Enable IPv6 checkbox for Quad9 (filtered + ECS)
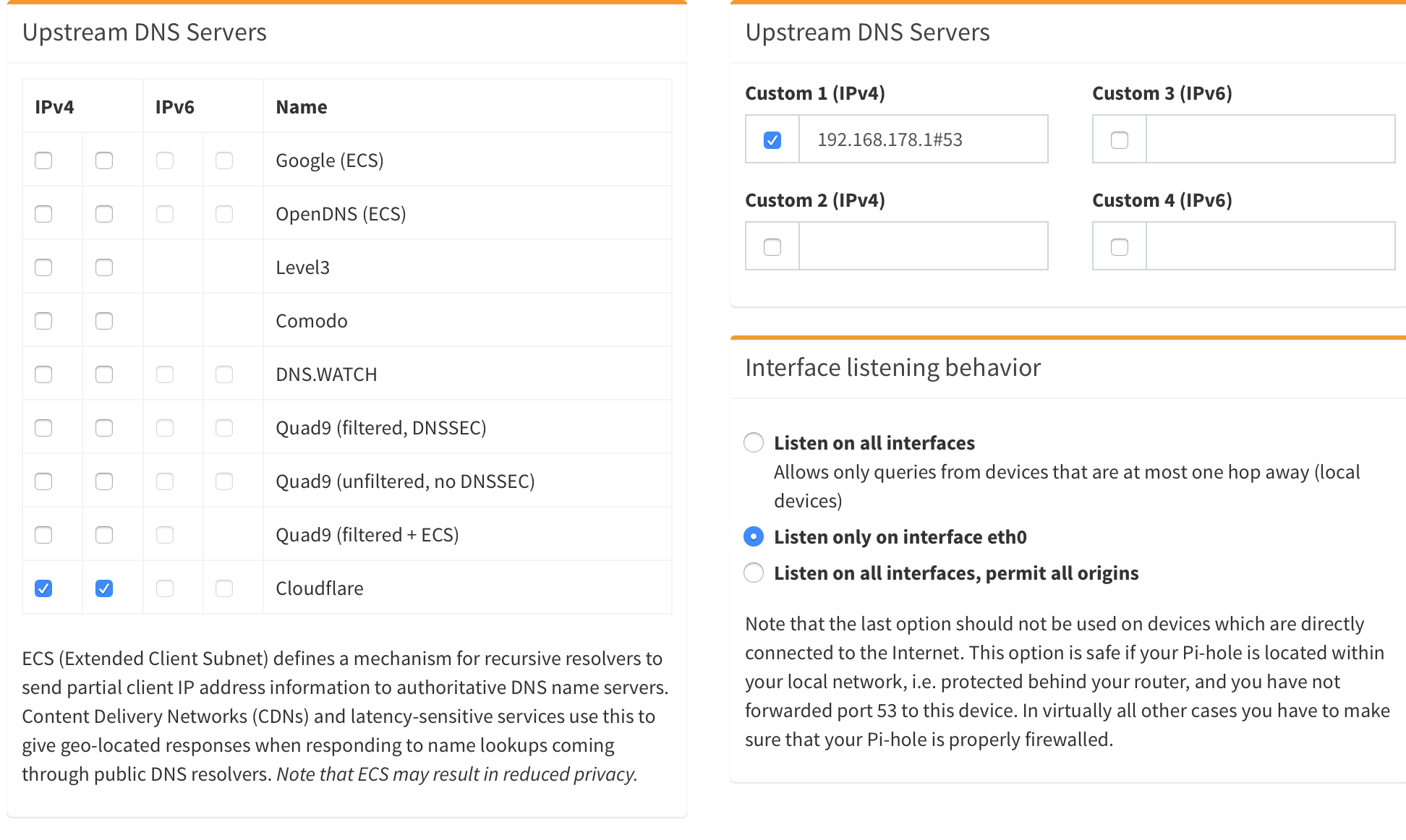Viewport: 1406px width, 840px height. point(165,534)
